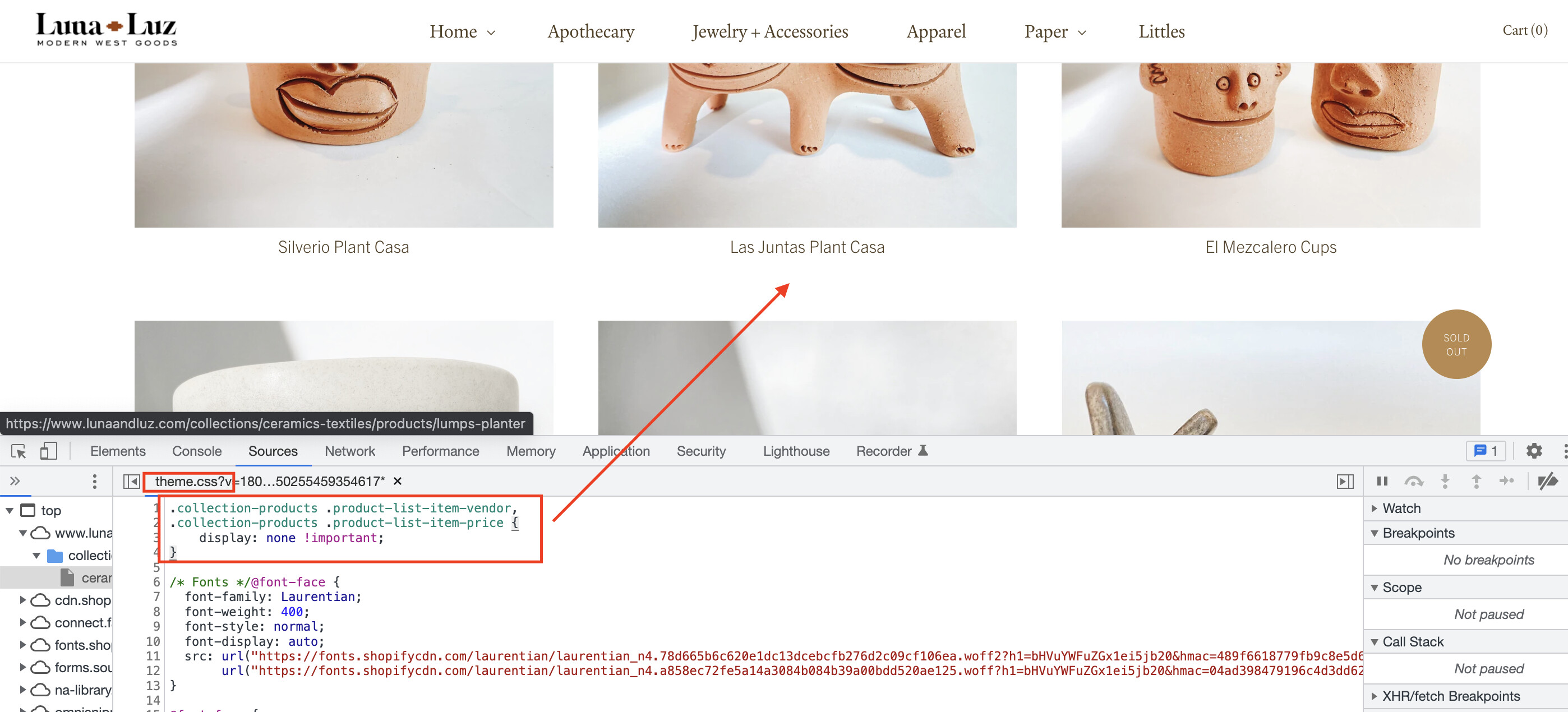Image resolution: width=1568 pixels, height=712 pixels.
Task: Close the theme.css file tab
Action: point(398,482)
